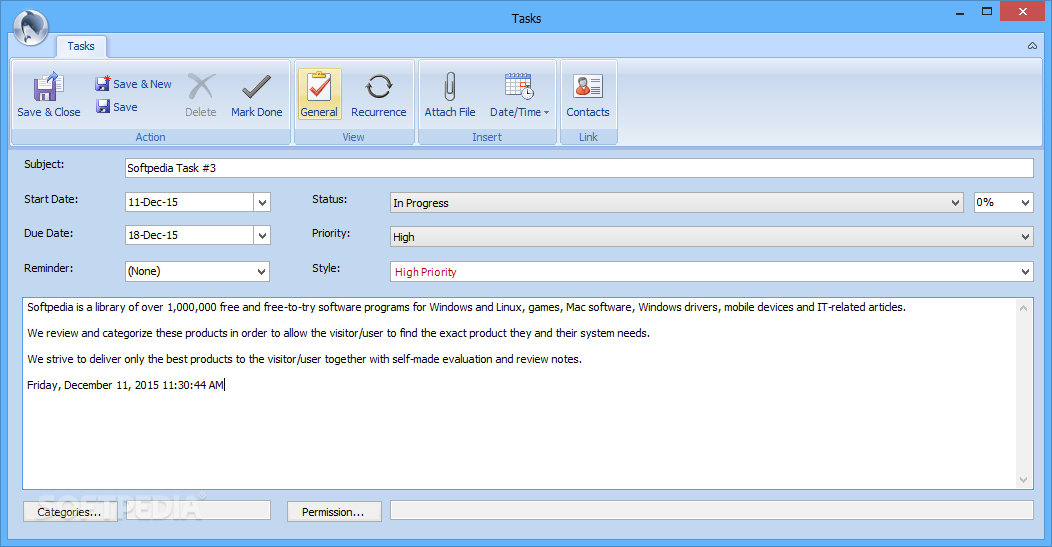Collapse the ribbon with the chevron
The image size is (1052, 547).
(x=1032, y=46)
